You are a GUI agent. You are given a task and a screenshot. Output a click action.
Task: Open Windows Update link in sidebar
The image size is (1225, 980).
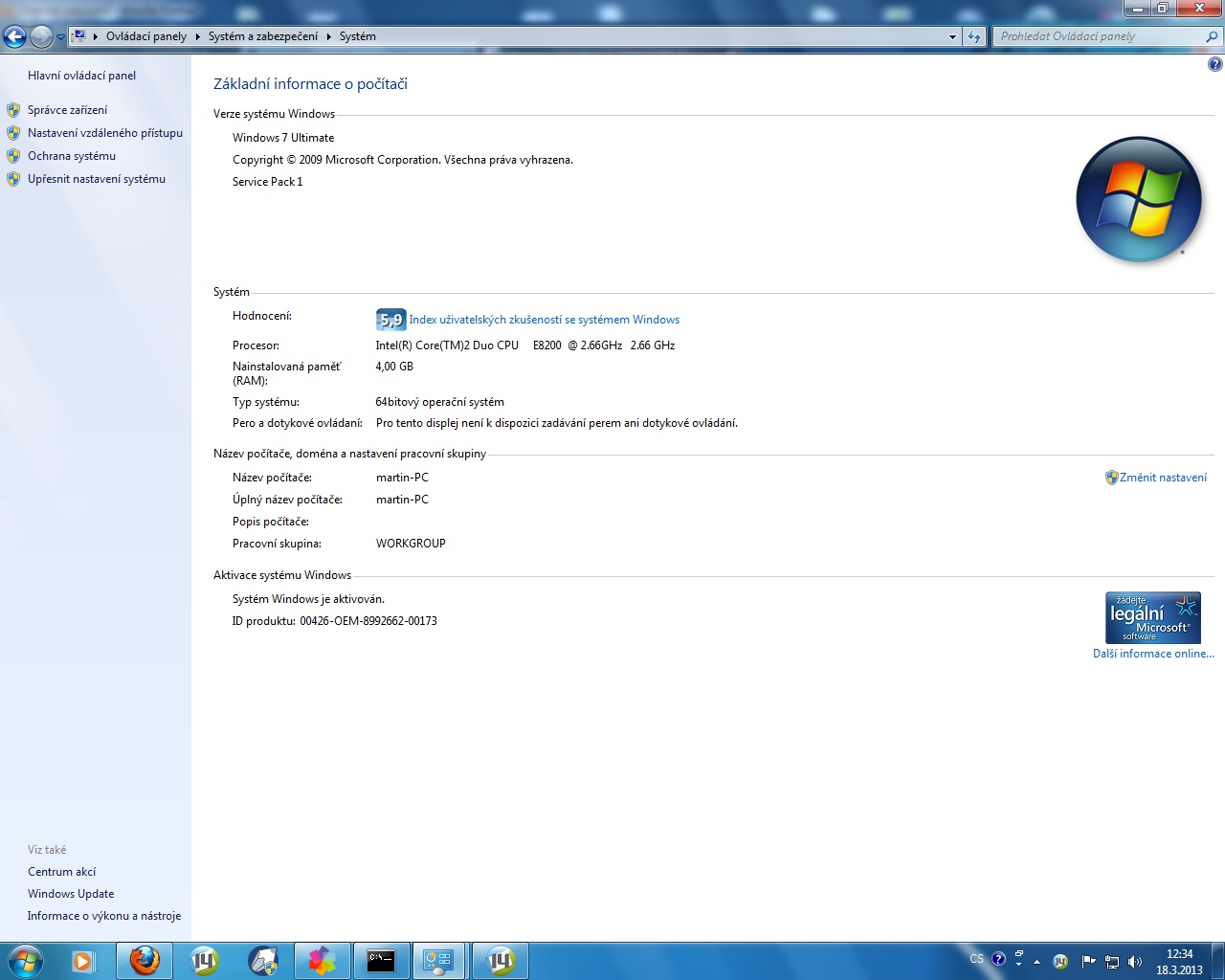[71, 894]
